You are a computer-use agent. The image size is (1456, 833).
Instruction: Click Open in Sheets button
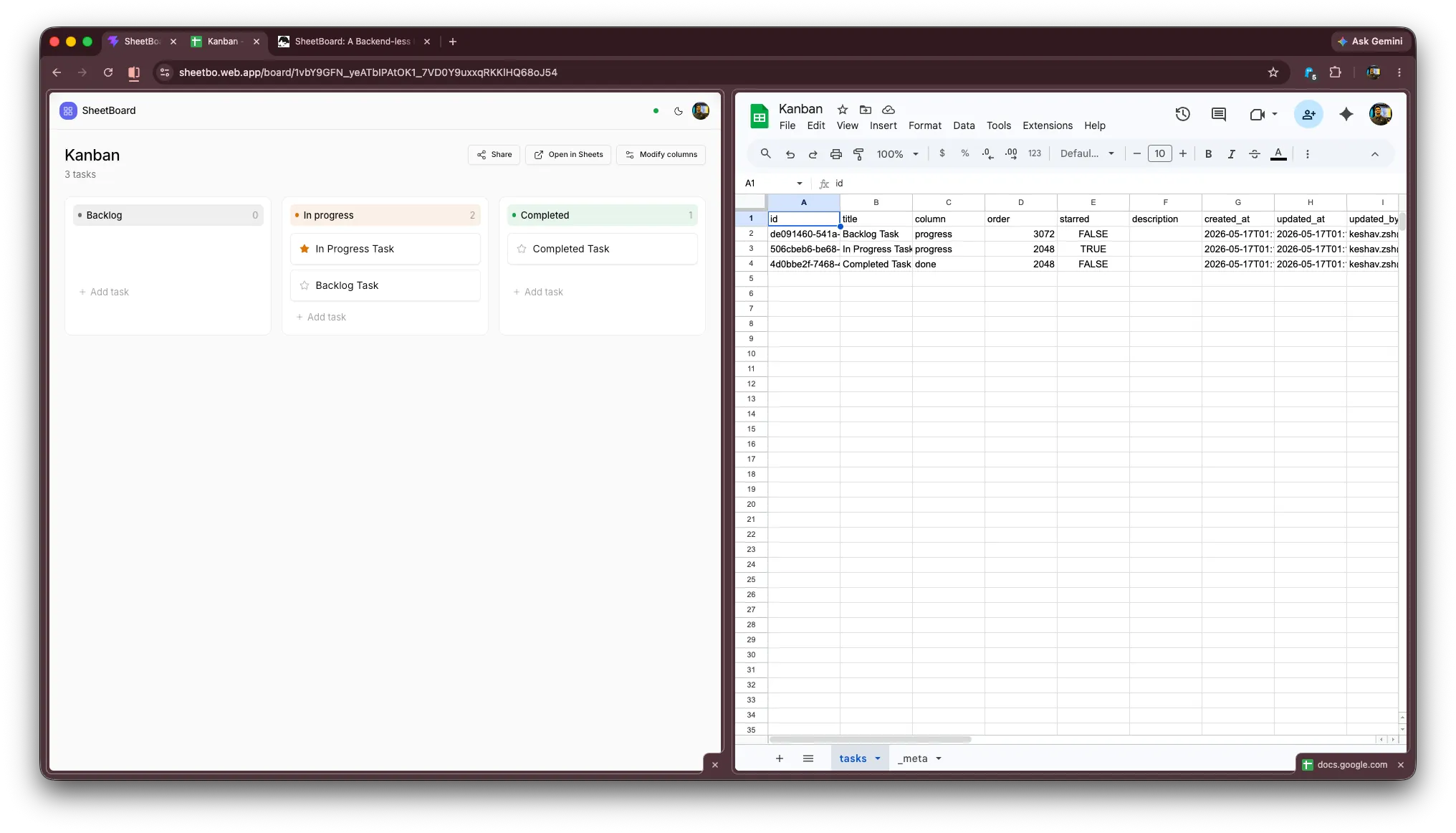tap(568, 154)
